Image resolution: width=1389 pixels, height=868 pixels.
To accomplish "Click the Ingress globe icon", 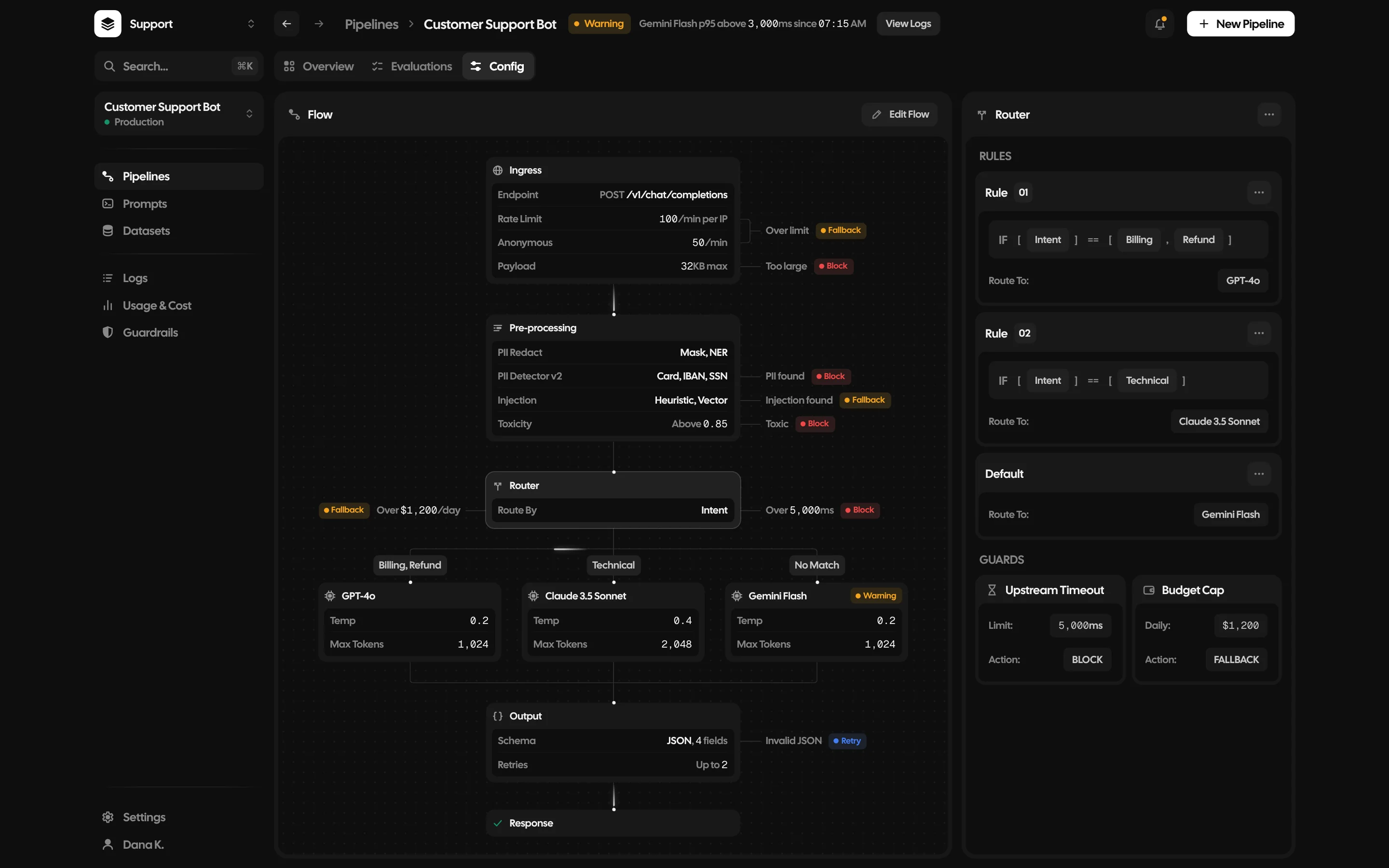I will [x=498, y=171].
